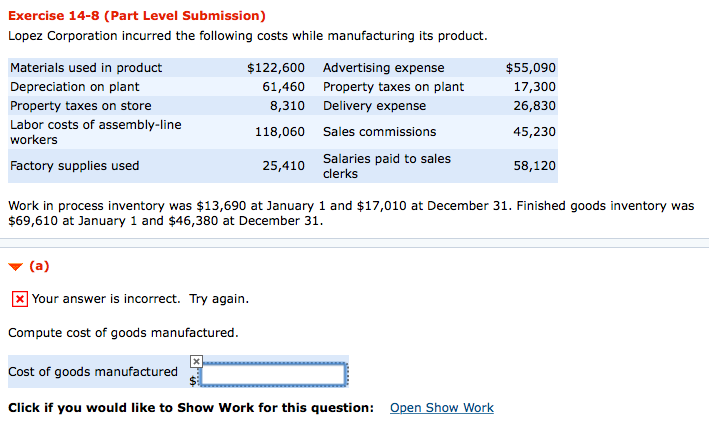This screenshot has width=709, height=432.
Task: Open the Show Work link
Action: pos(441,408)
